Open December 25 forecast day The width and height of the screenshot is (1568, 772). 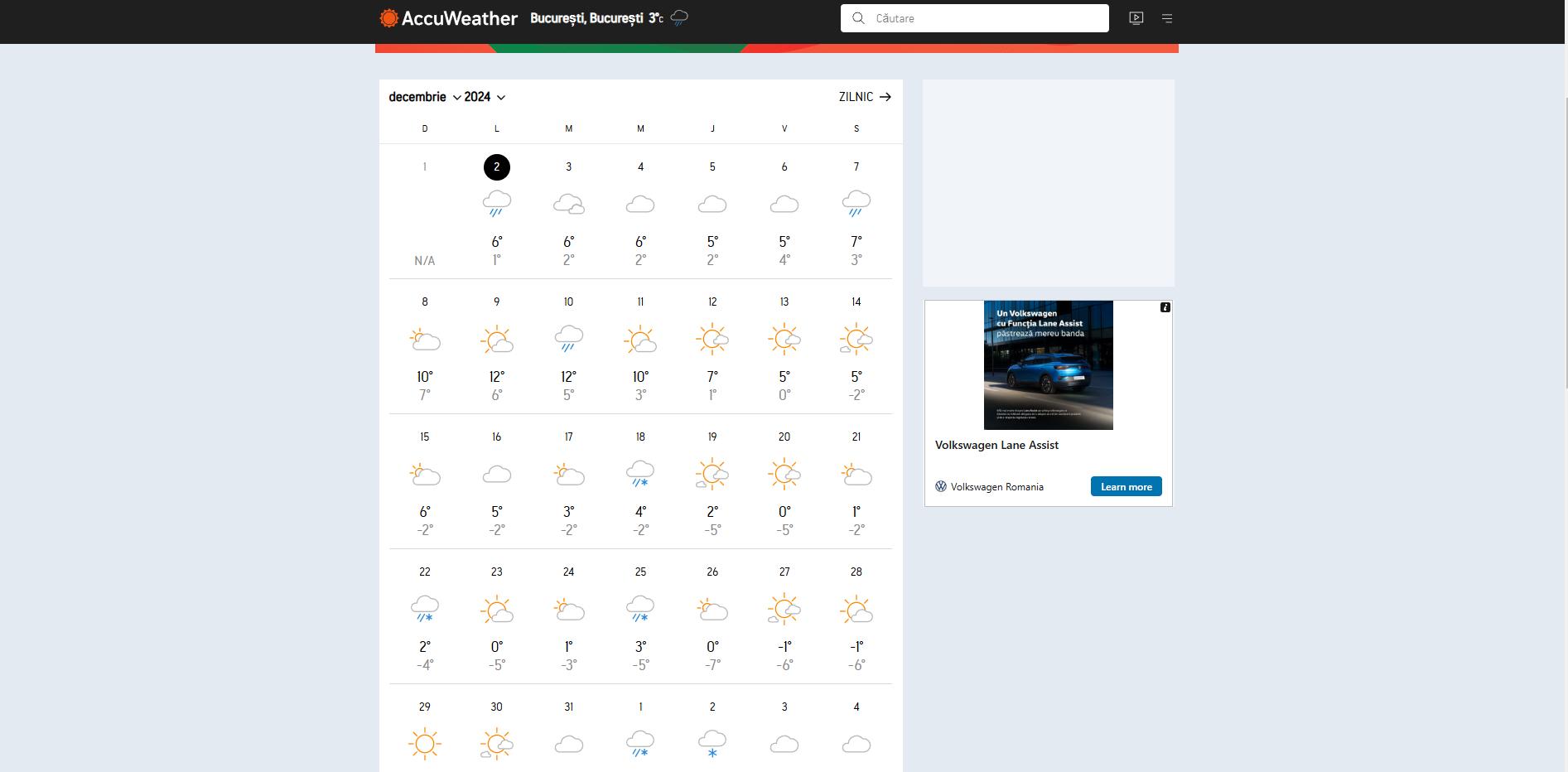(640, 617)
